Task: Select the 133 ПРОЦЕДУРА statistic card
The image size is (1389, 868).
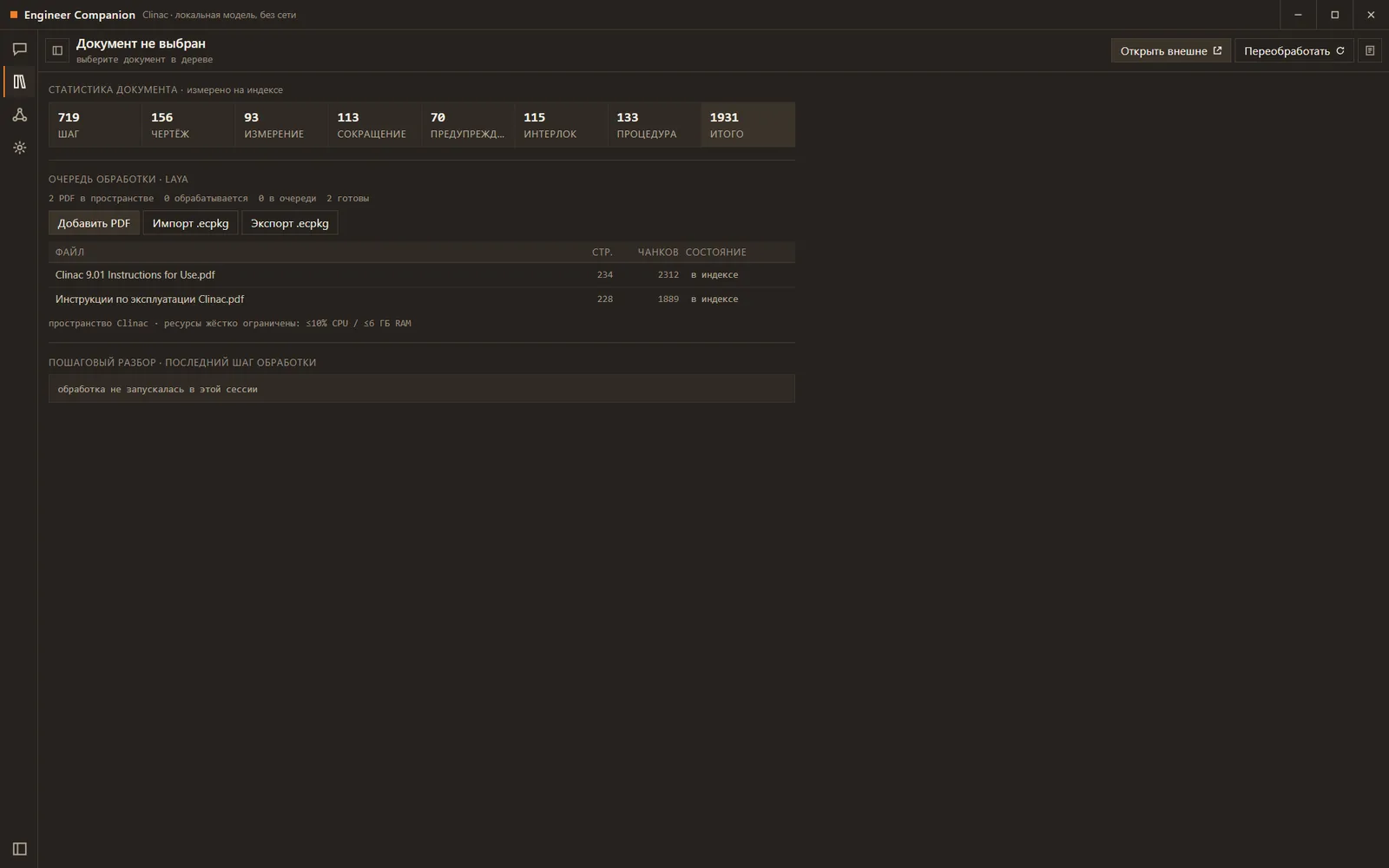Action: tap(654, 125)
